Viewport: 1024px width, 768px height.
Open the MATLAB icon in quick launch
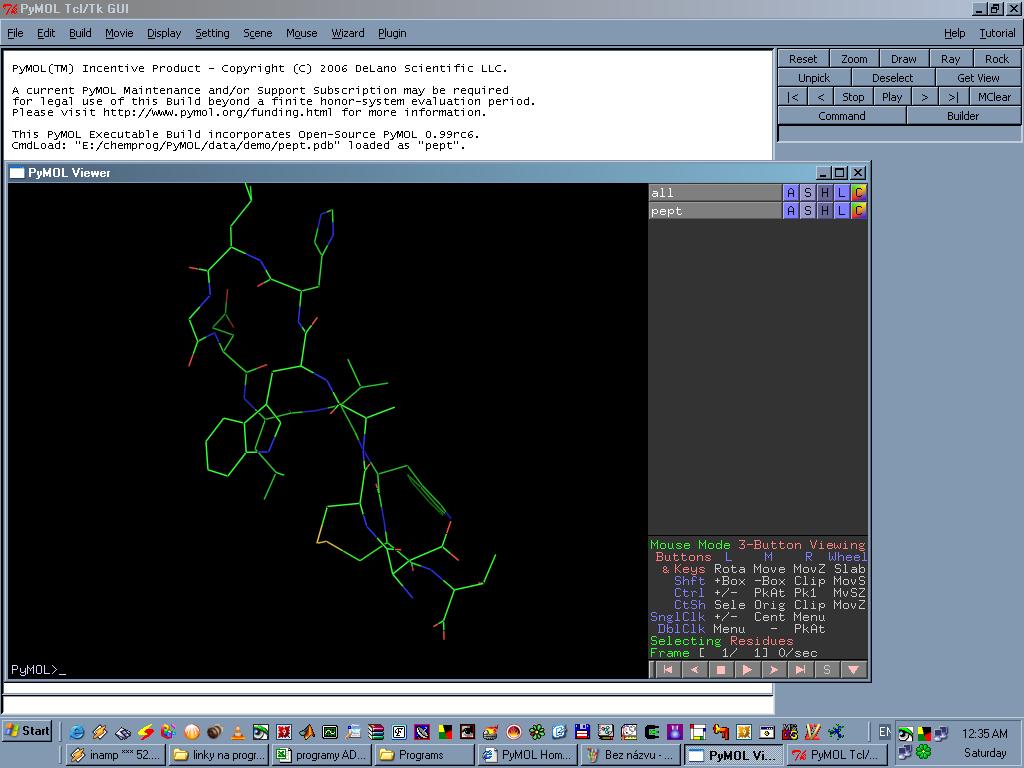click(x=307, y=732)
